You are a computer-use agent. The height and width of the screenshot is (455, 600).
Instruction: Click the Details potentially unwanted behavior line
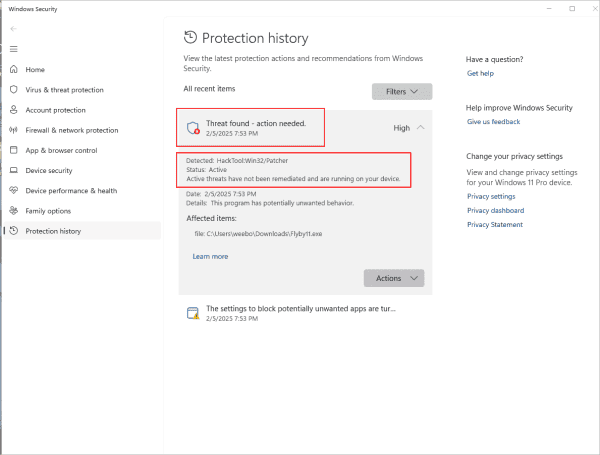tap(270, 203)
